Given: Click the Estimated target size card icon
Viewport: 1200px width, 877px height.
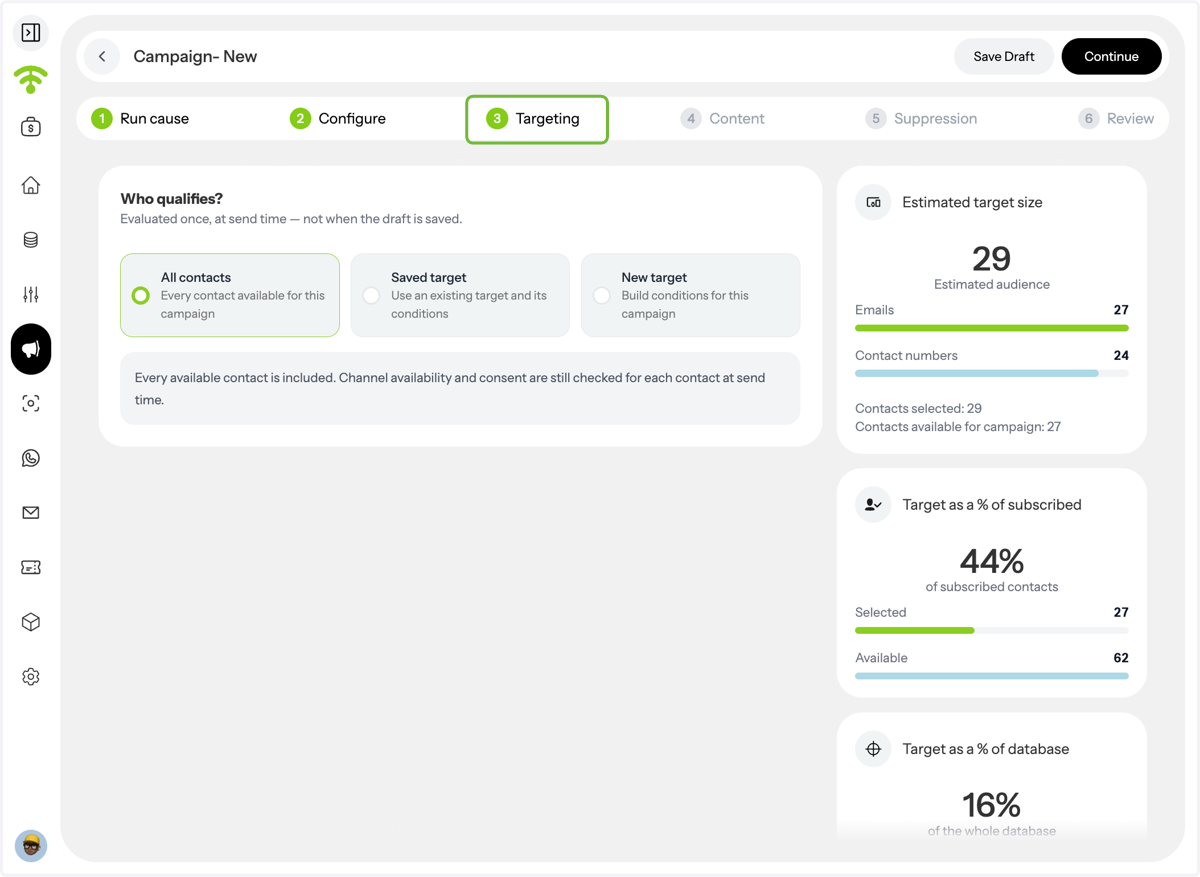Looking at the screenshot, I should tap(873, 202).
